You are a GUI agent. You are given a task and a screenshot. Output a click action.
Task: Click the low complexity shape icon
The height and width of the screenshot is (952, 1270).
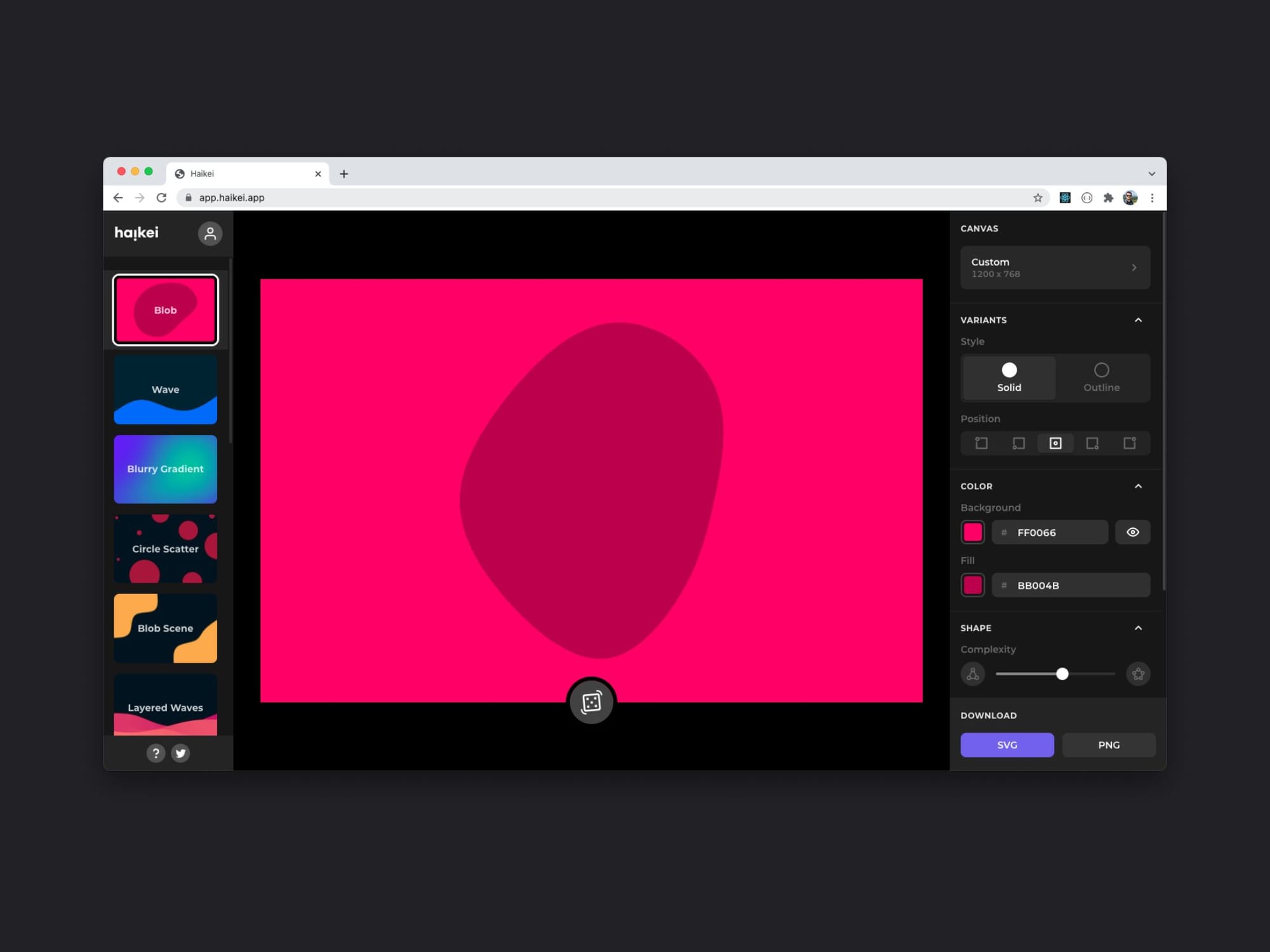pos(973,674)
